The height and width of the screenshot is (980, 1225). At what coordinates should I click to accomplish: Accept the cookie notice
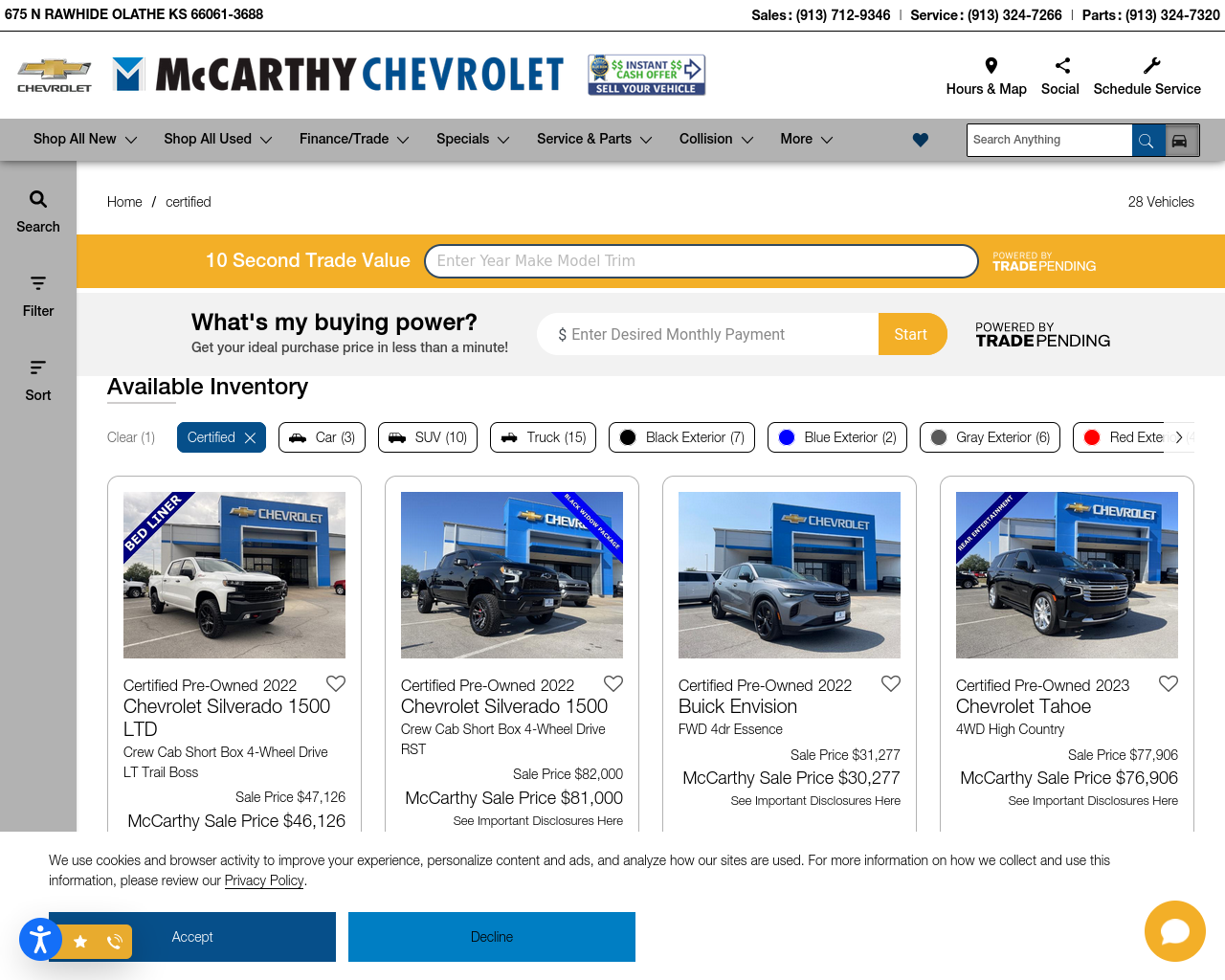[x=192, y=937]
